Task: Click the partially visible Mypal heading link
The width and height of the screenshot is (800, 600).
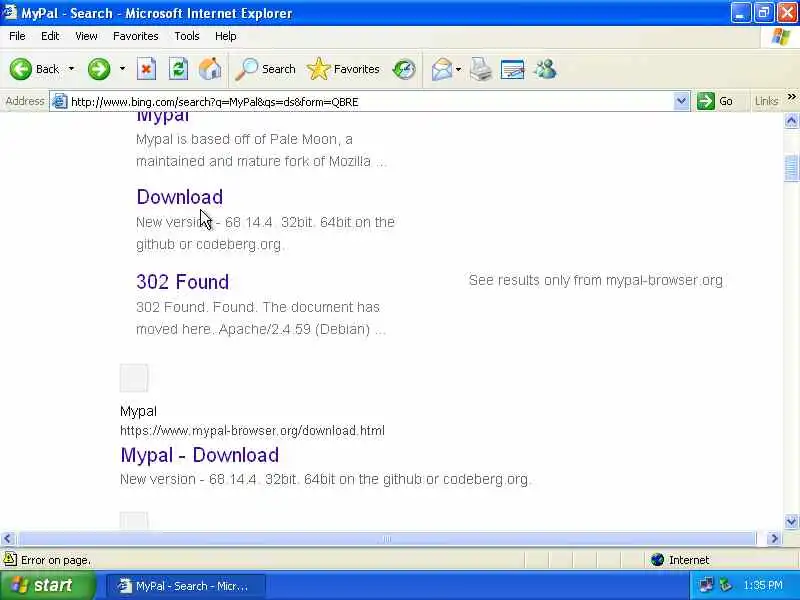Action: coord(163,118)
